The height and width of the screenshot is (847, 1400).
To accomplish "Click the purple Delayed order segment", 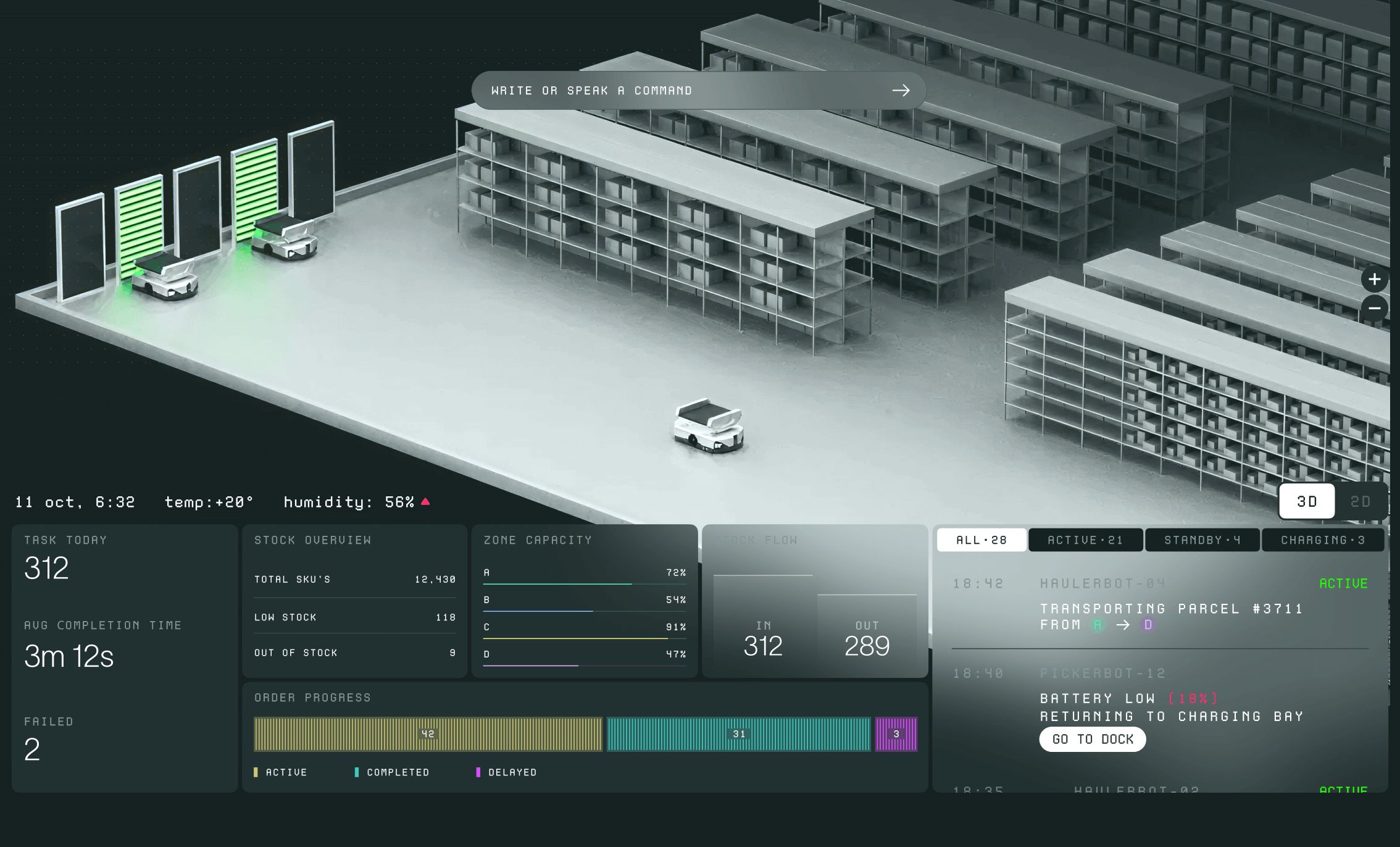I will (x=896, y=734).
